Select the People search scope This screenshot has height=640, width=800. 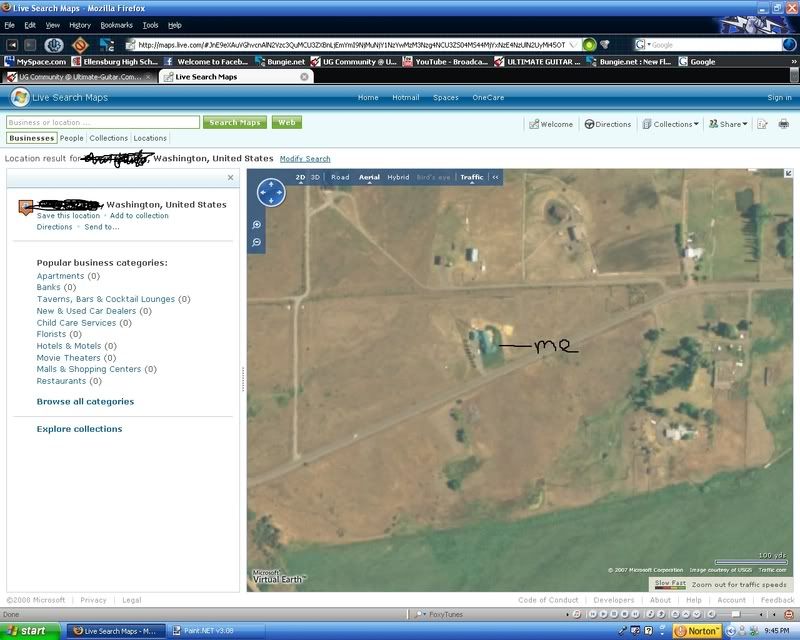tap(71, 138)
